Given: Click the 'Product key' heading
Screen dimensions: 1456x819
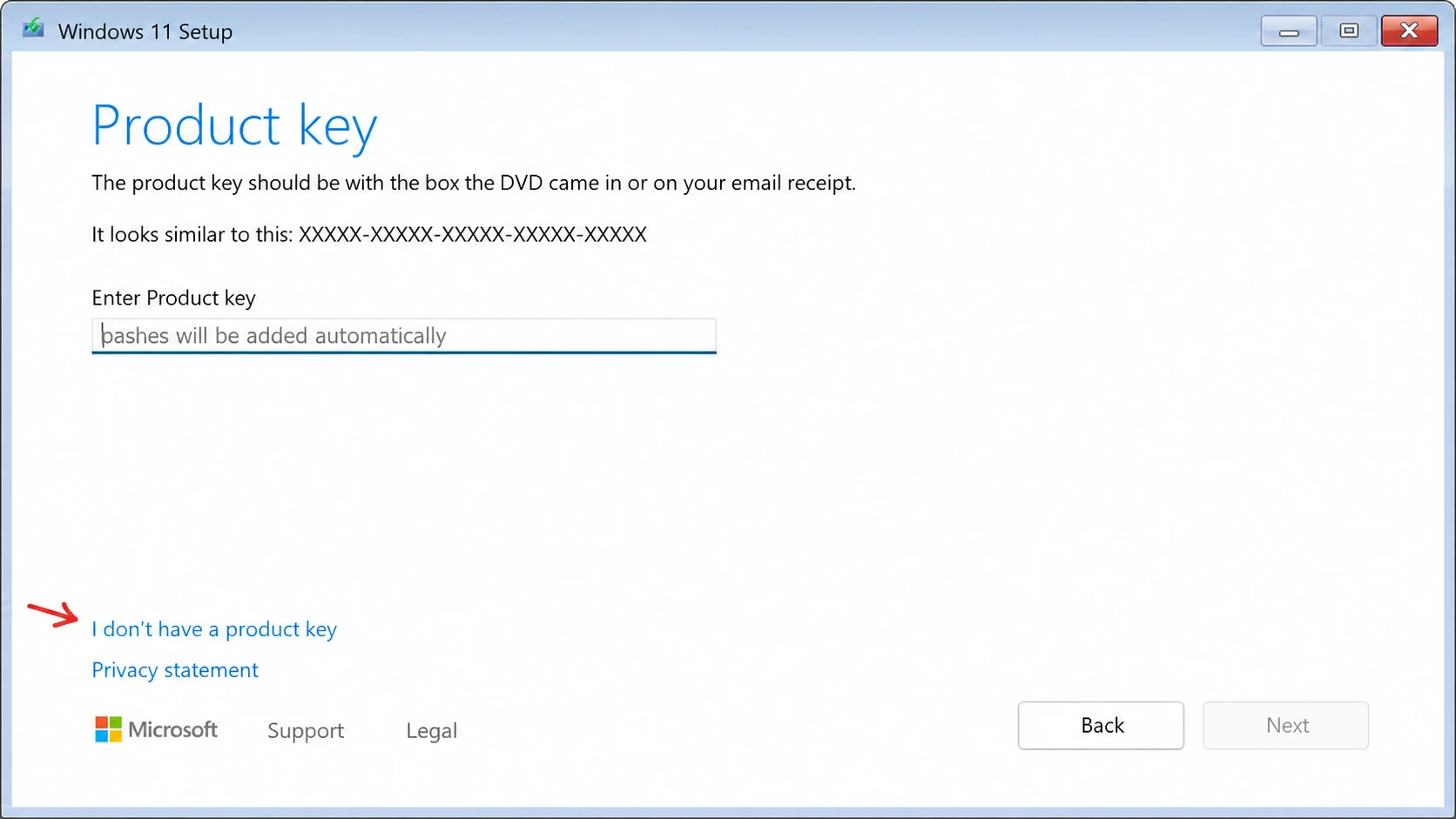Looking at the screenshot, I should tap(234, 127).
